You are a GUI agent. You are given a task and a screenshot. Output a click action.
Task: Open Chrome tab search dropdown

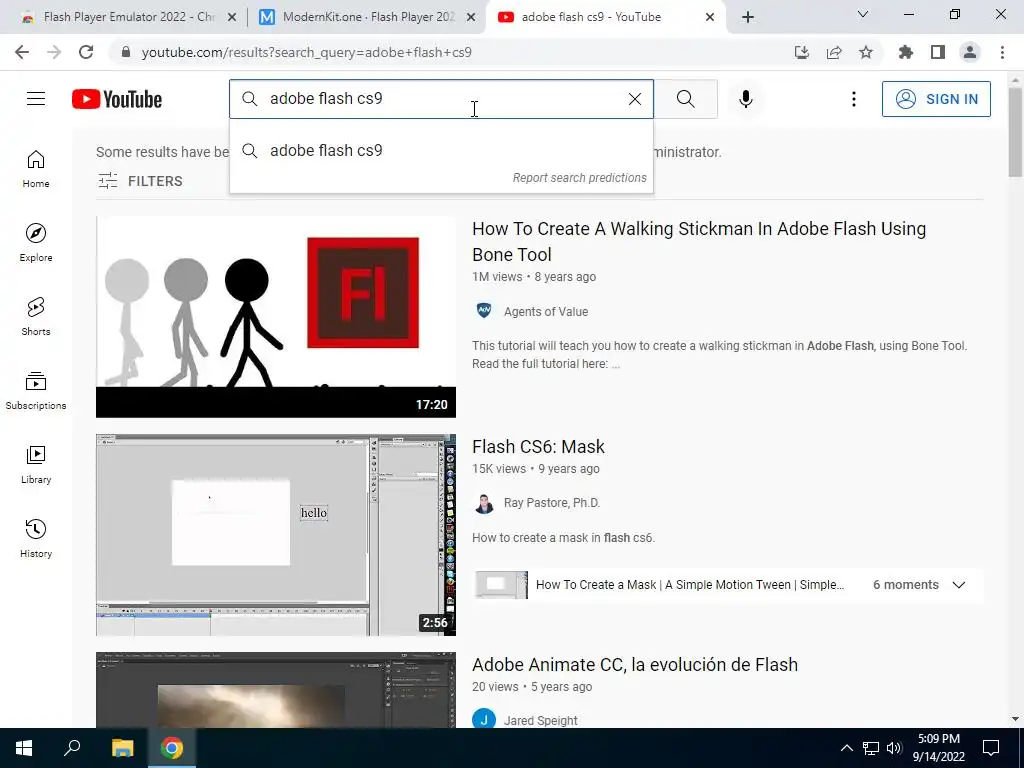coord(863,14)
